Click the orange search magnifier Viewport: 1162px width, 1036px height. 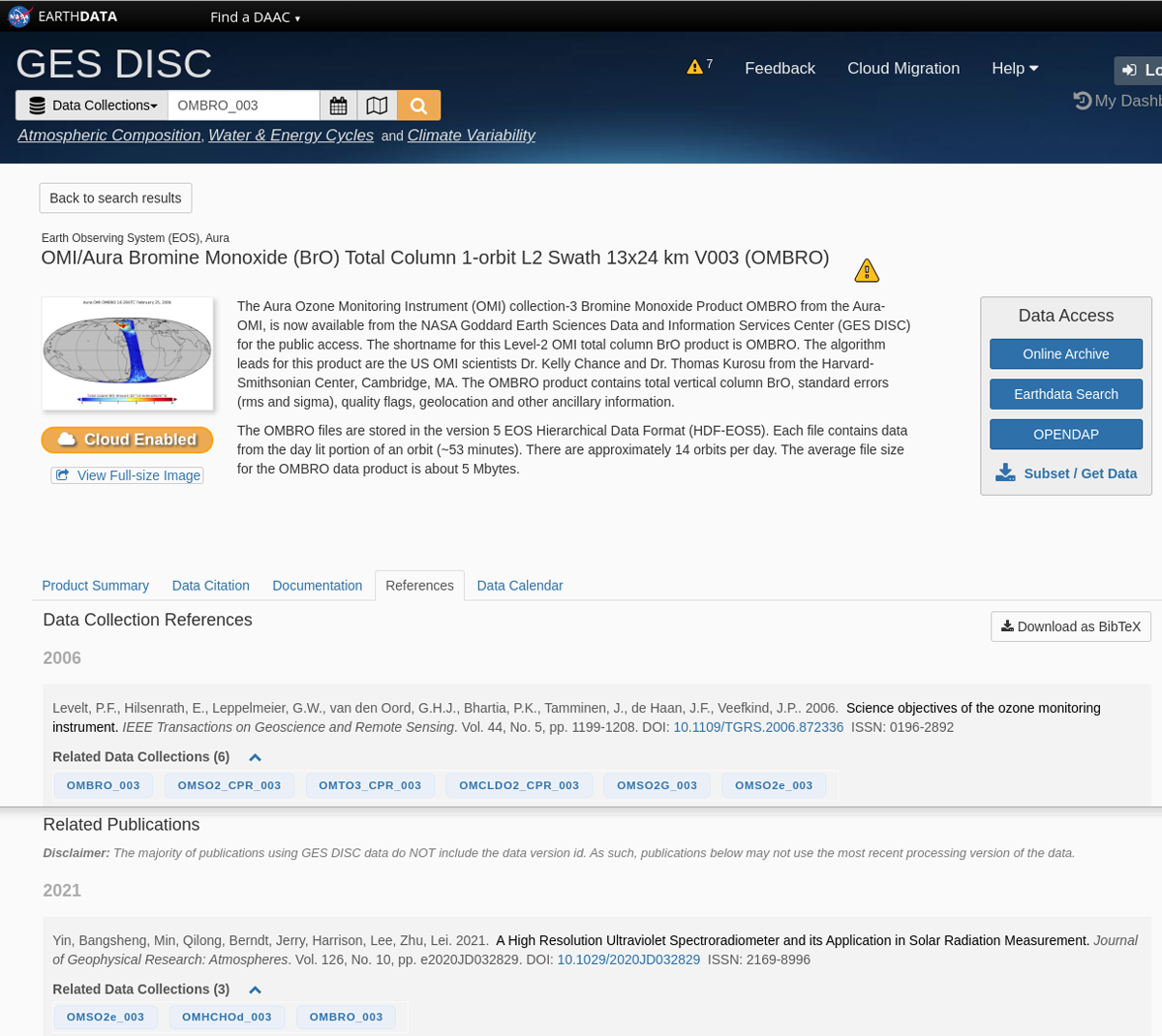(418, 105)
